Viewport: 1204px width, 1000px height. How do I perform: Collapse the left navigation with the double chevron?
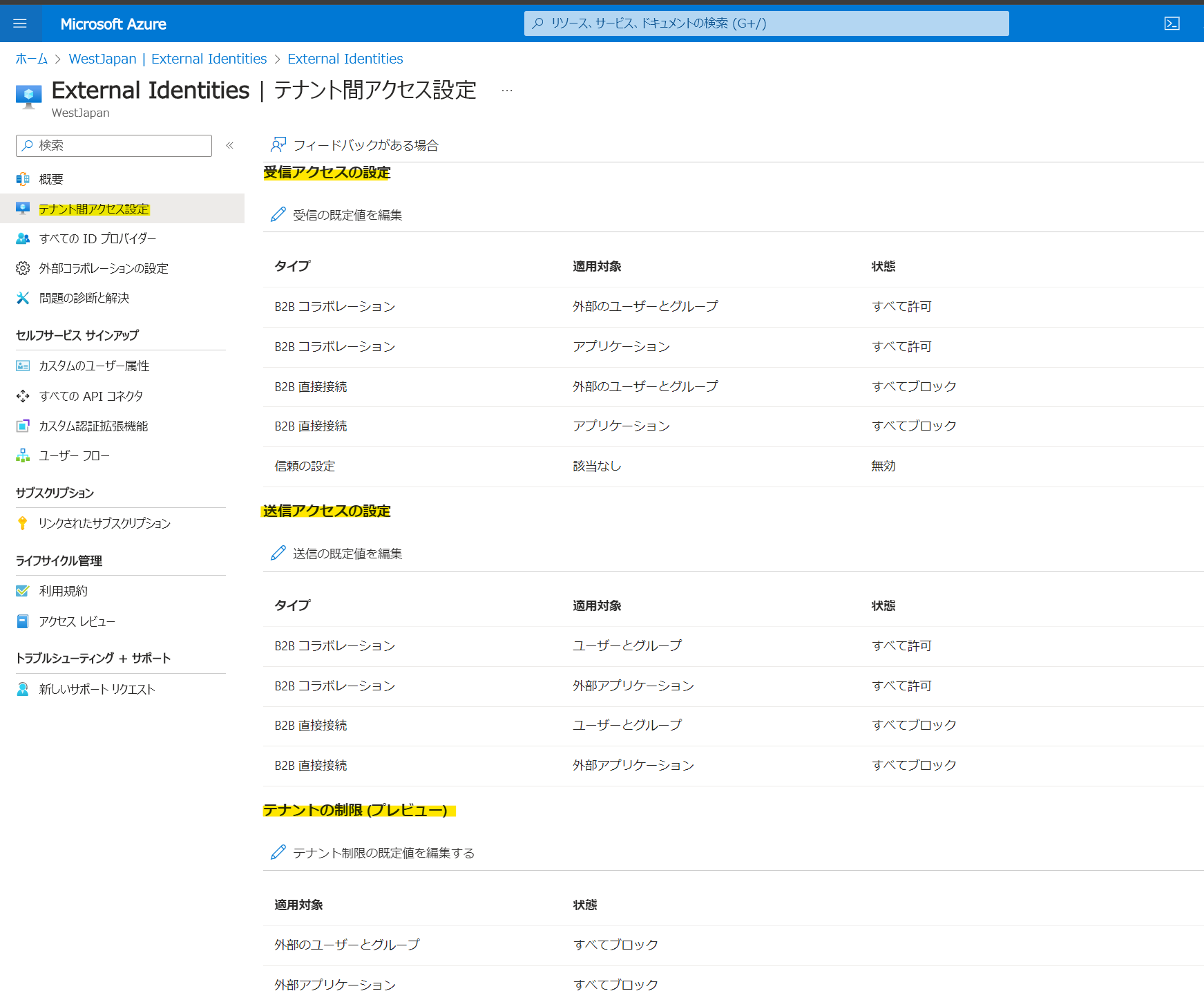coord(230,145)
